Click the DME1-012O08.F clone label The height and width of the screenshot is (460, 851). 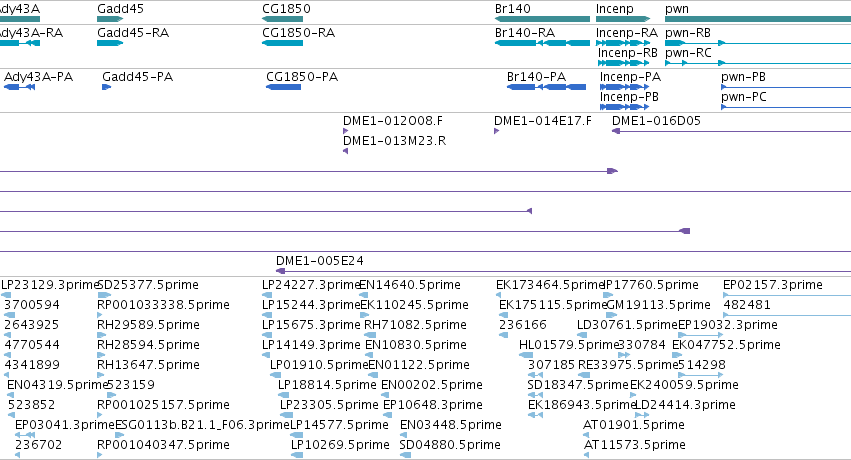(x=393, y=120)
